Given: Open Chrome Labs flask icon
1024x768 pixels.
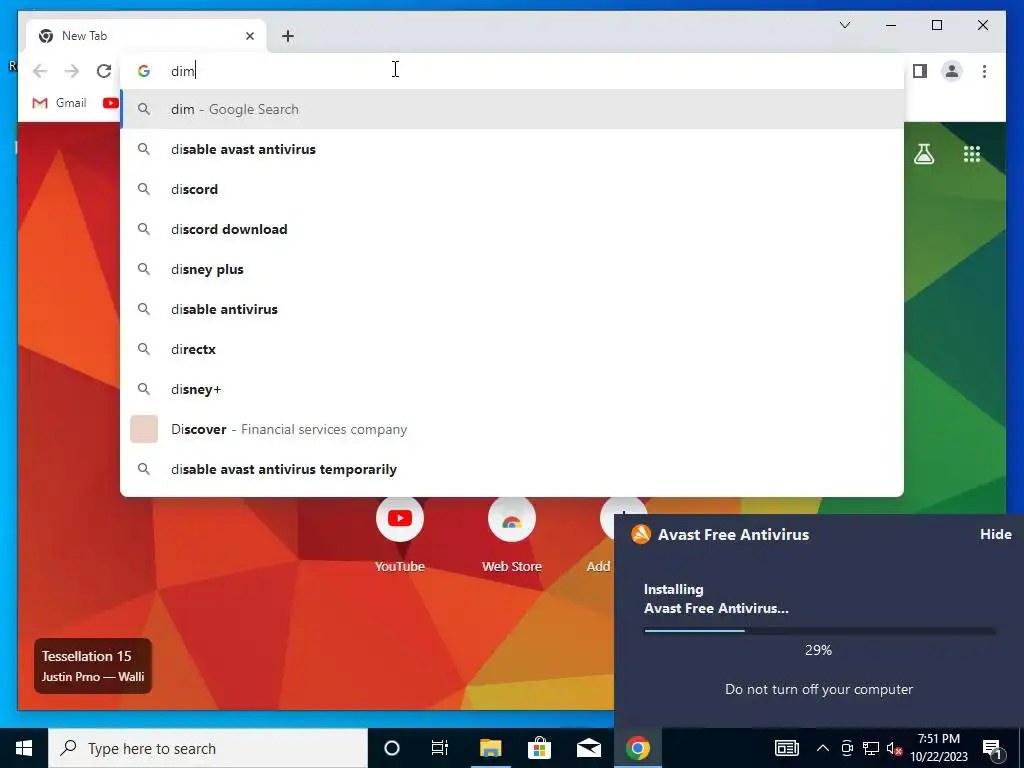Looking at the screenshot, I should tap(923, 154).
